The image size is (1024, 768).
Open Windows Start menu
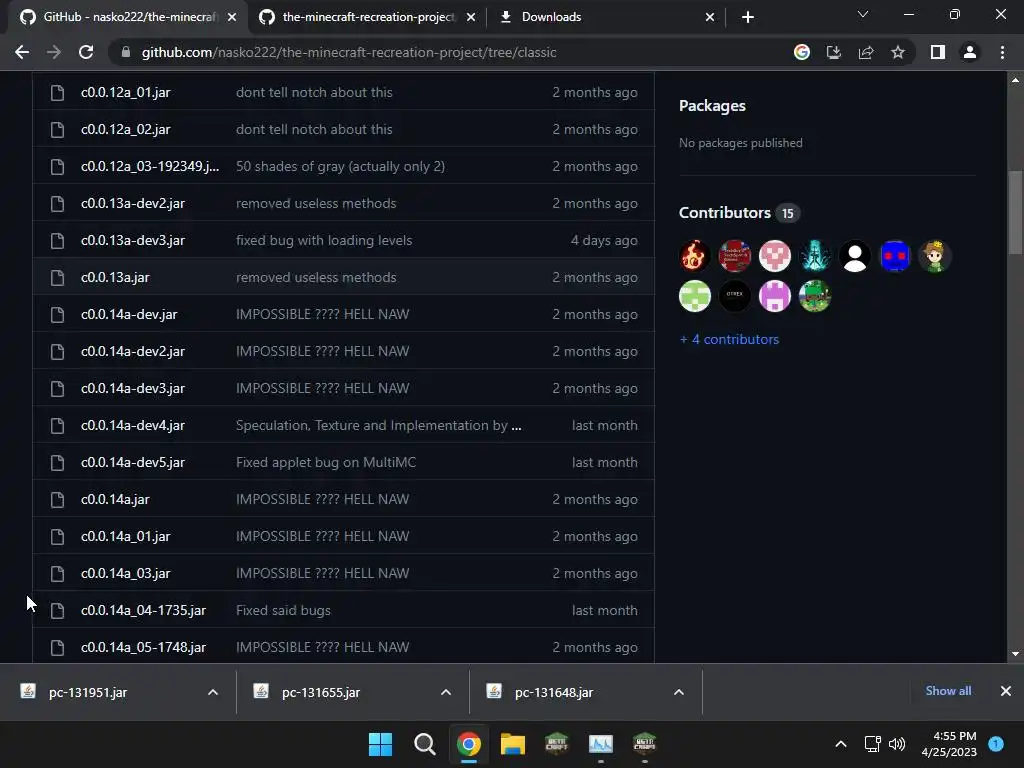point(380,744)
